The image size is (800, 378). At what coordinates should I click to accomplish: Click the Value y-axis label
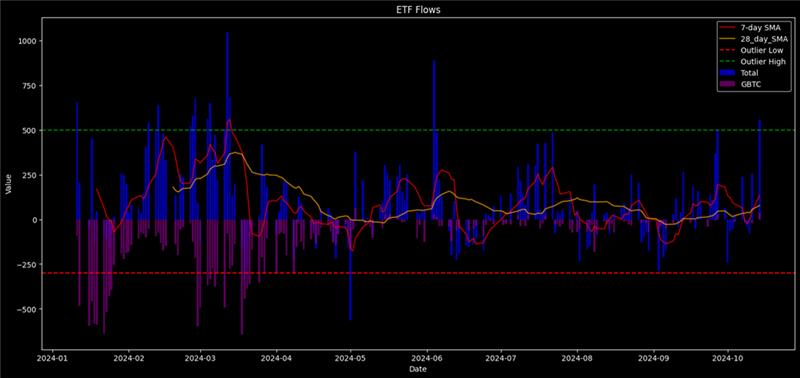click(x=8, y=184)
